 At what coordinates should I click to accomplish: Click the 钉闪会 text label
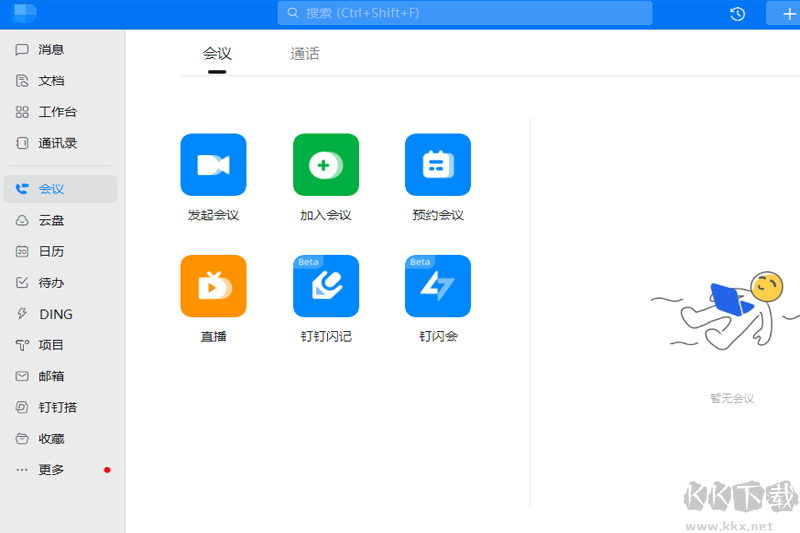click(438, 337)
